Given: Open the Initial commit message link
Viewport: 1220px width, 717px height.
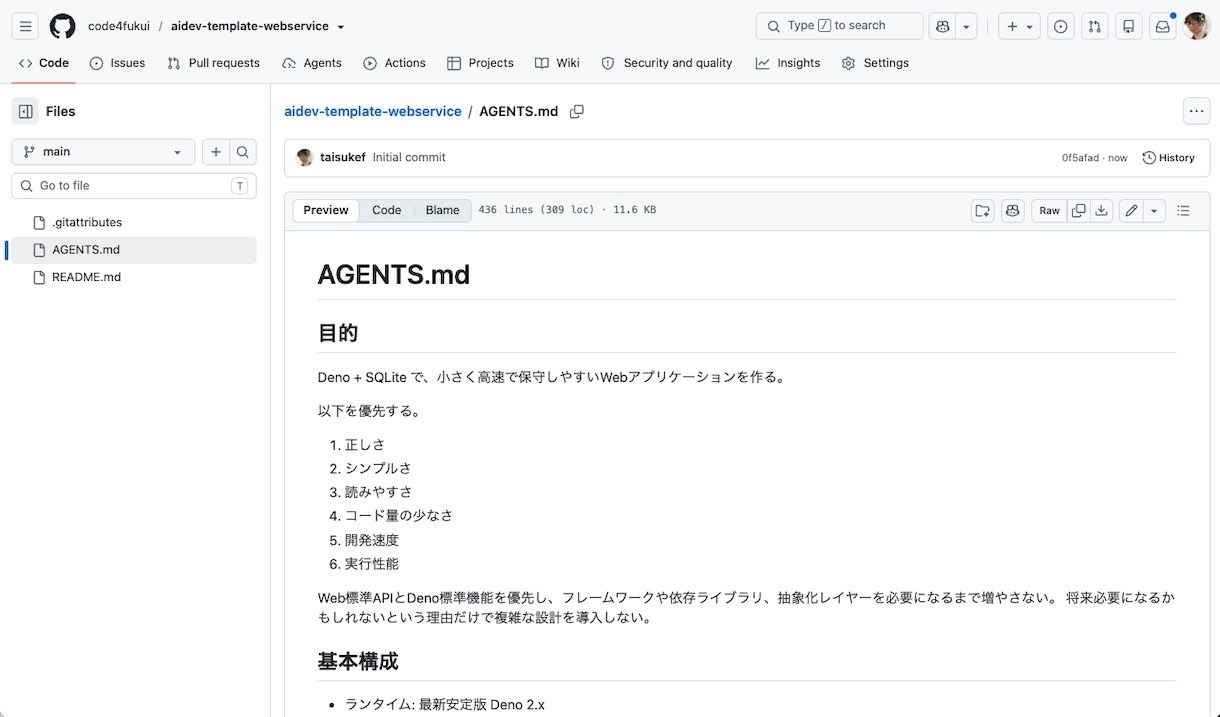Looking at the screenshot, I should pos(409,158).
